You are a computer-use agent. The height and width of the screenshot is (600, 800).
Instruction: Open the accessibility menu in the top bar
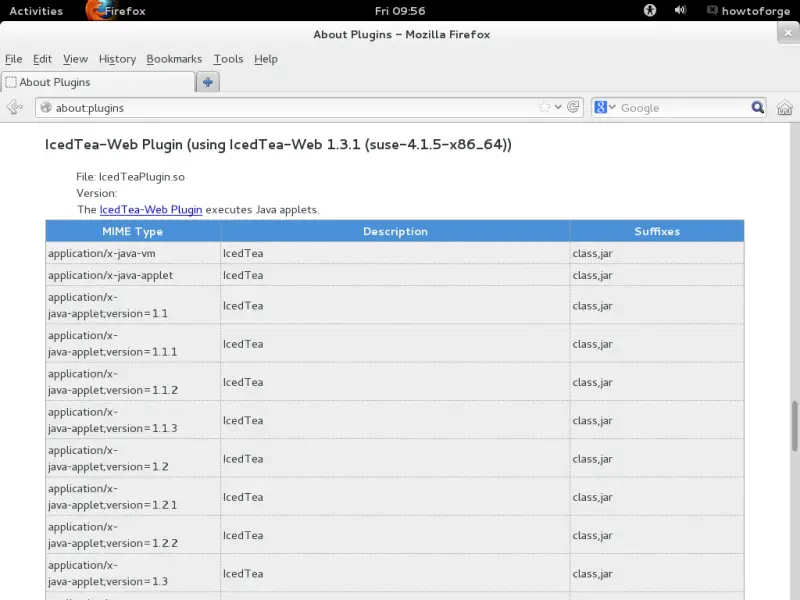pyautogui.click(x=649, y=10)
